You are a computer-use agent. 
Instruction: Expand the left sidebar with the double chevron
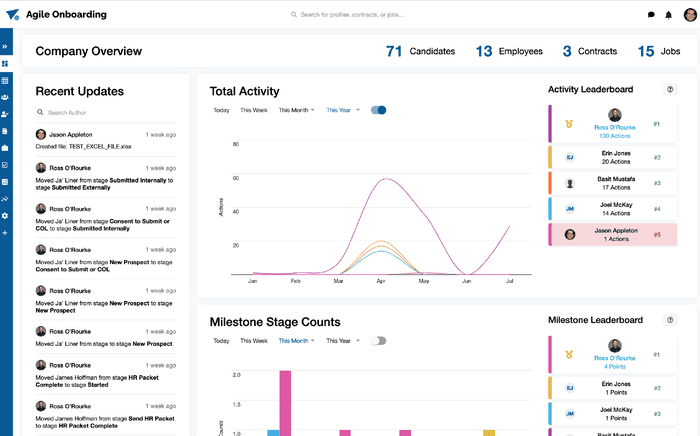pyautogui.click(x=5, y=47)
